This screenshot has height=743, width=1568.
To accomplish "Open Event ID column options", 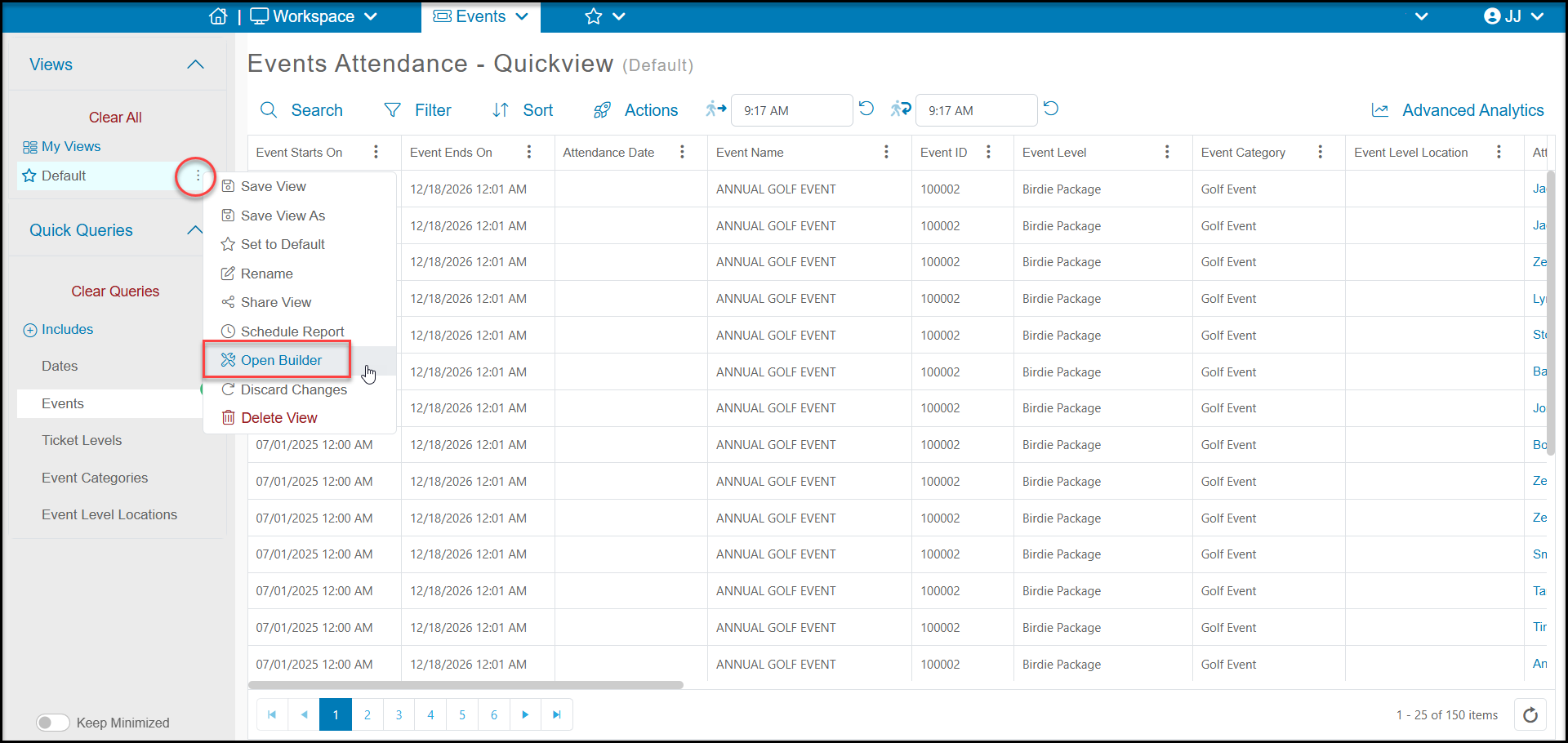I will point(988,152).
